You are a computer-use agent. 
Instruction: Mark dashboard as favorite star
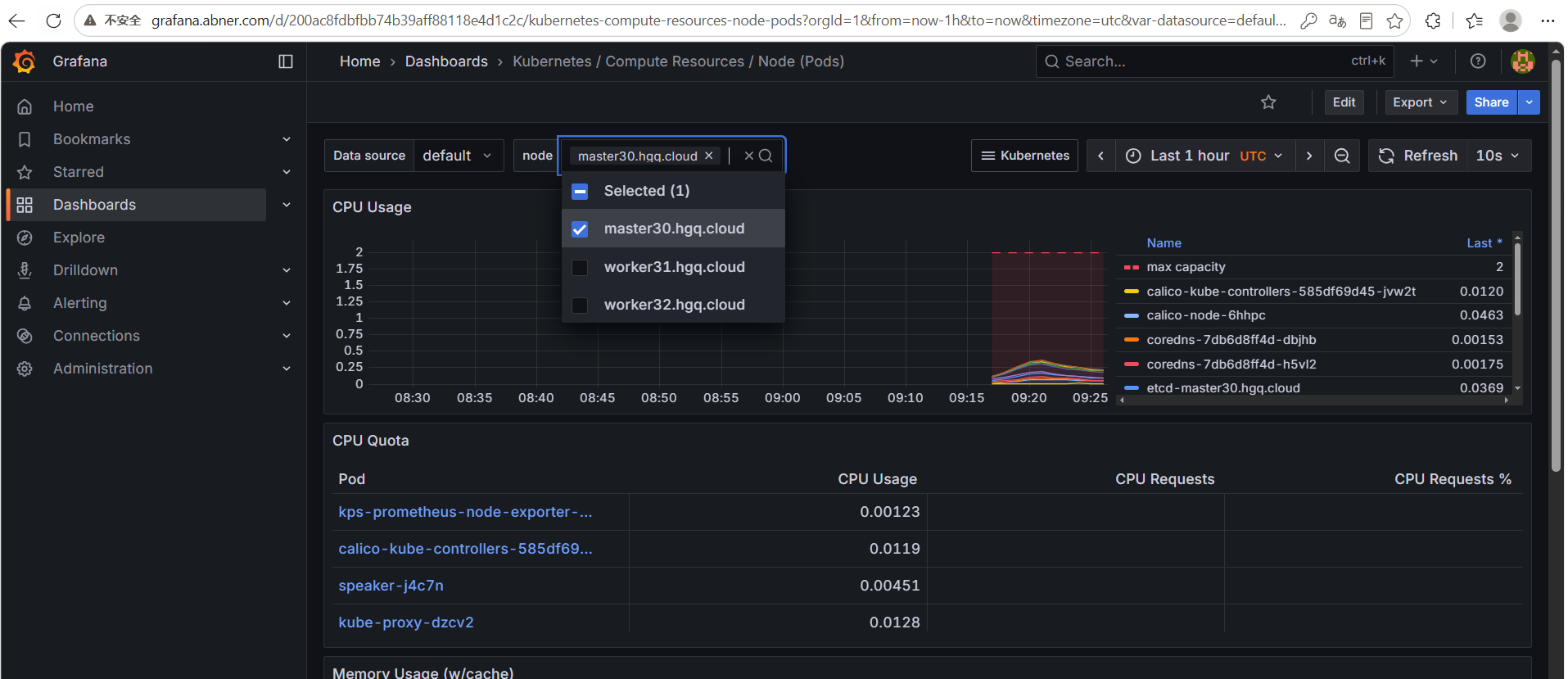click(1268, 102)
